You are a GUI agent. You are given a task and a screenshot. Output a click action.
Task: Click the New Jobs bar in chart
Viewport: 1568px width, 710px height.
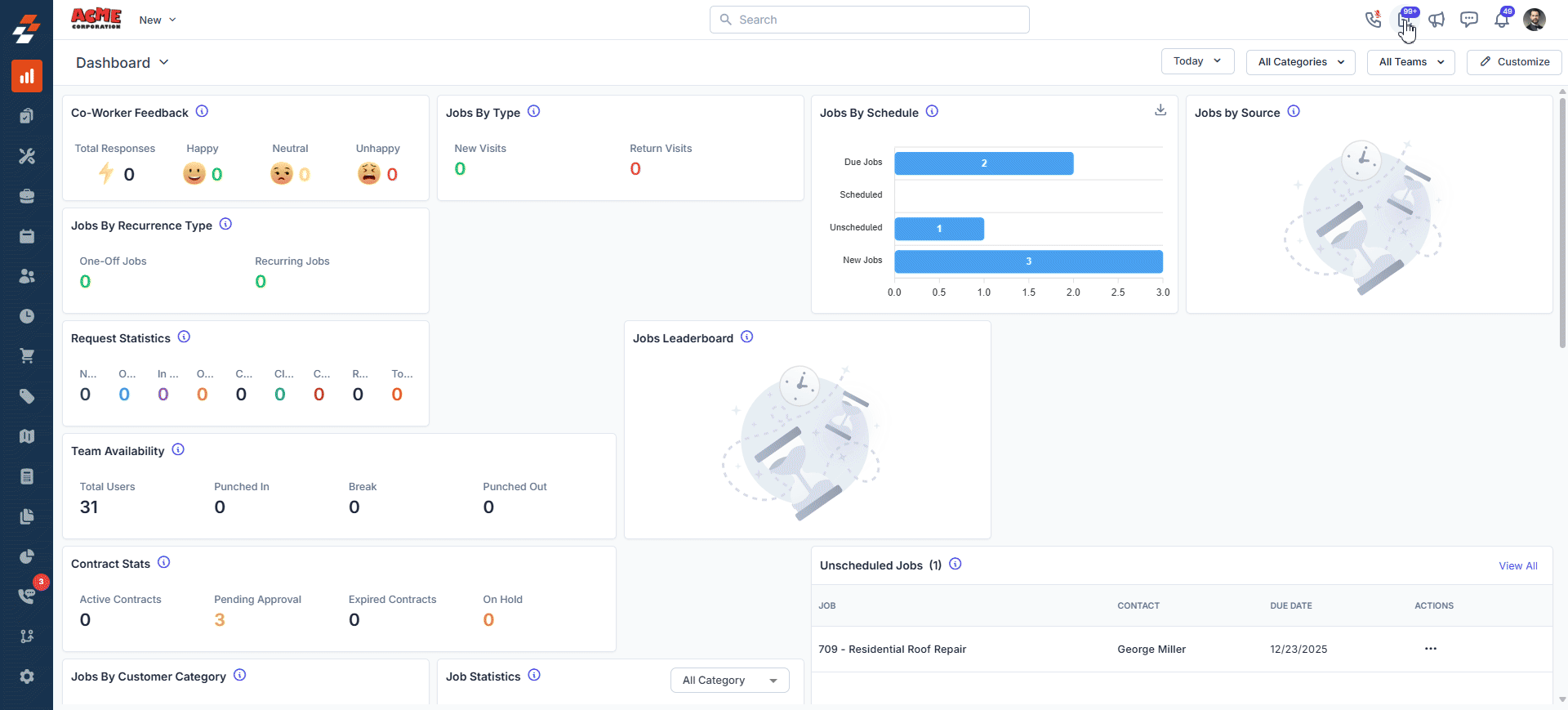(1028, 261)
